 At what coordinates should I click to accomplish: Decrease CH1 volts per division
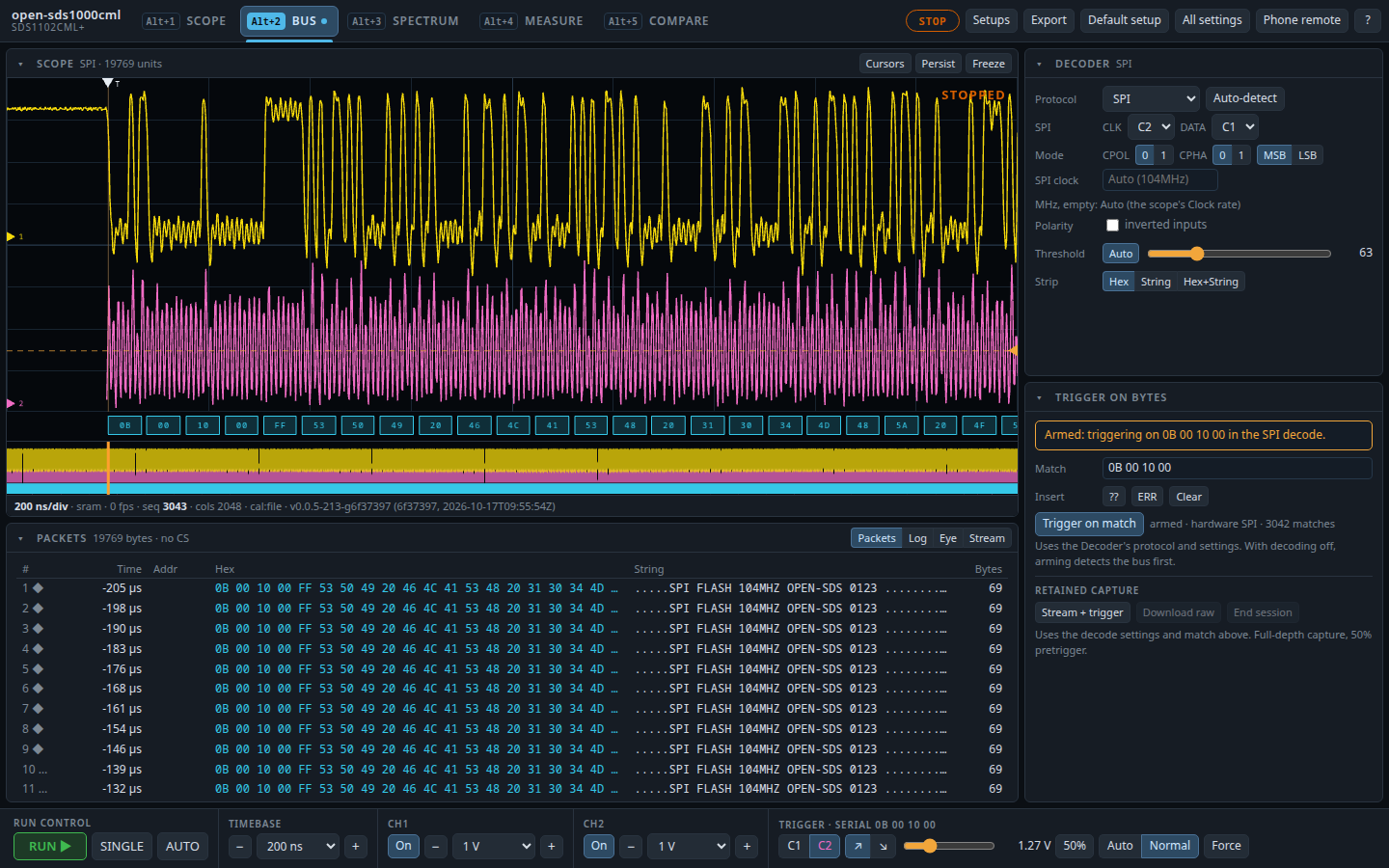(x=436, y=846)
